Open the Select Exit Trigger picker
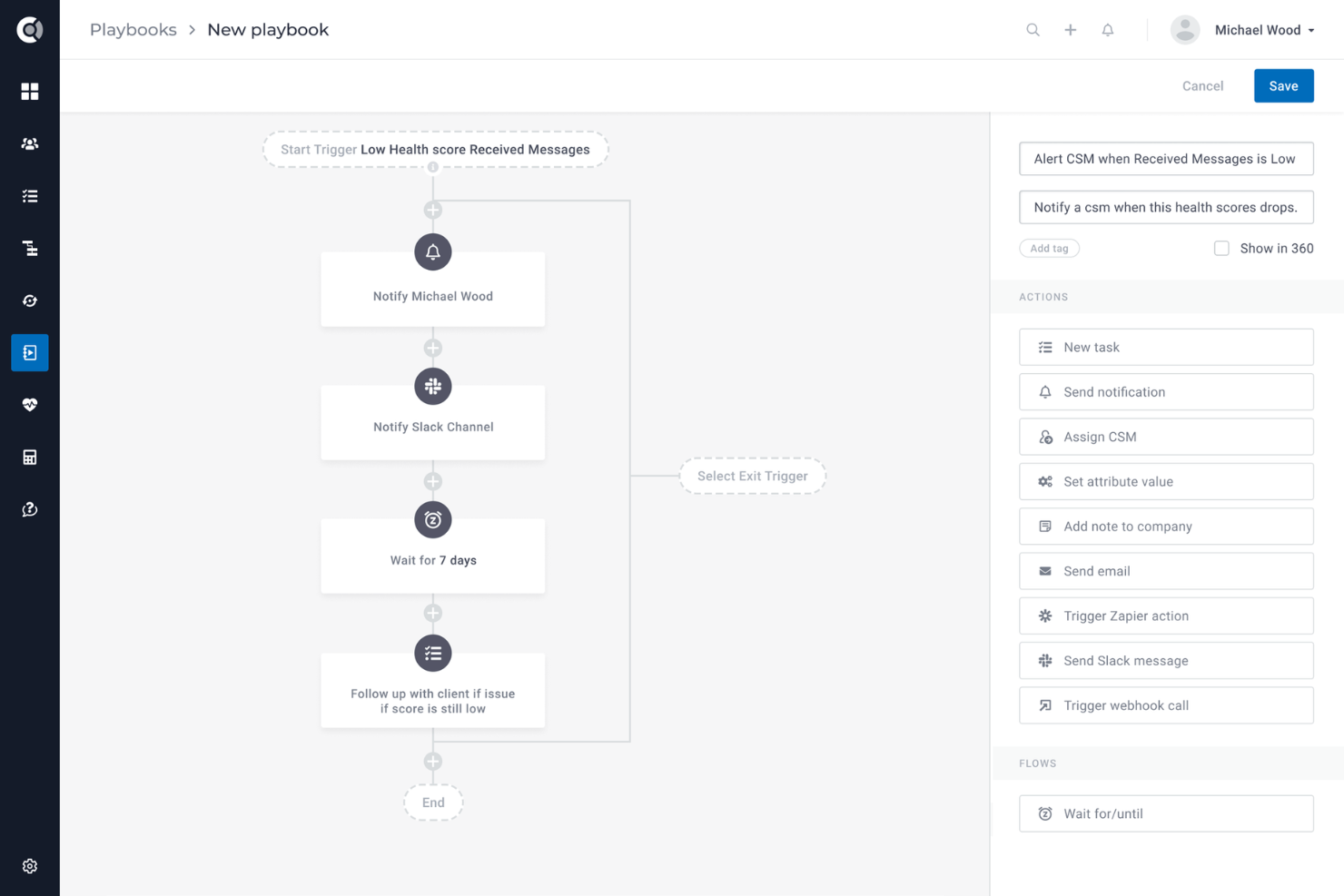Screen dimensions: 1344x896 [752, 476]
